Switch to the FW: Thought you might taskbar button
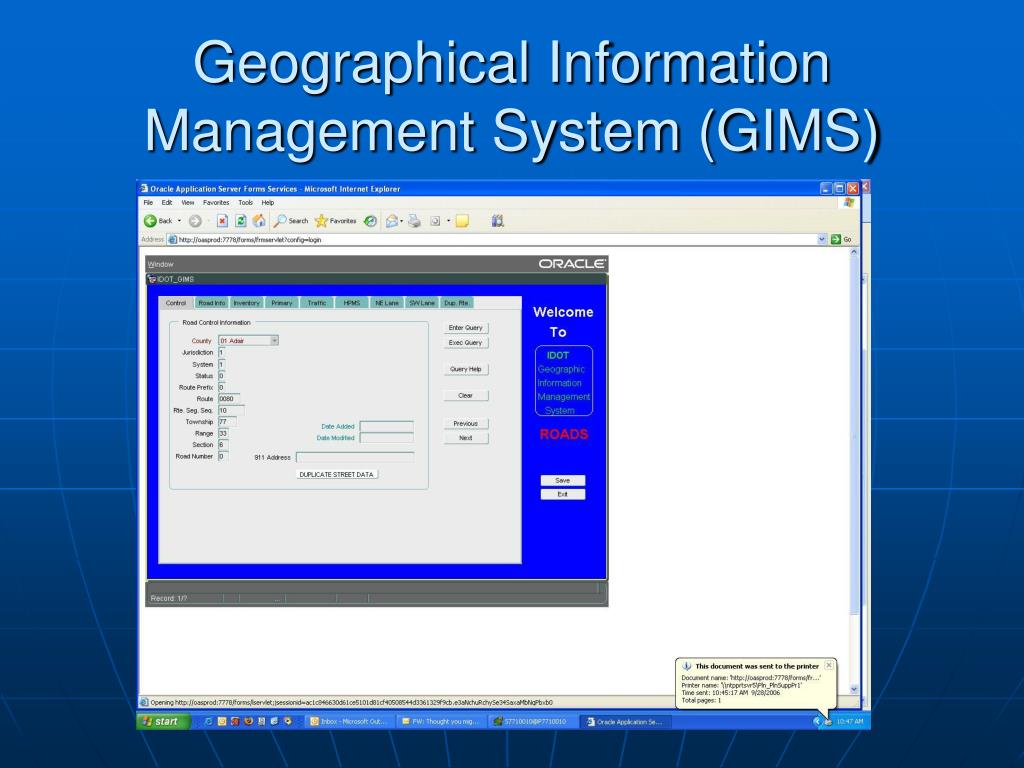The image size is (1024, 768). click(x=441, y=722)
